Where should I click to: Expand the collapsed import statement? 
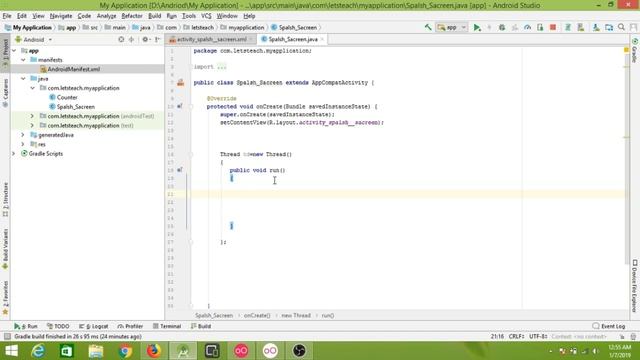(221, 67)
